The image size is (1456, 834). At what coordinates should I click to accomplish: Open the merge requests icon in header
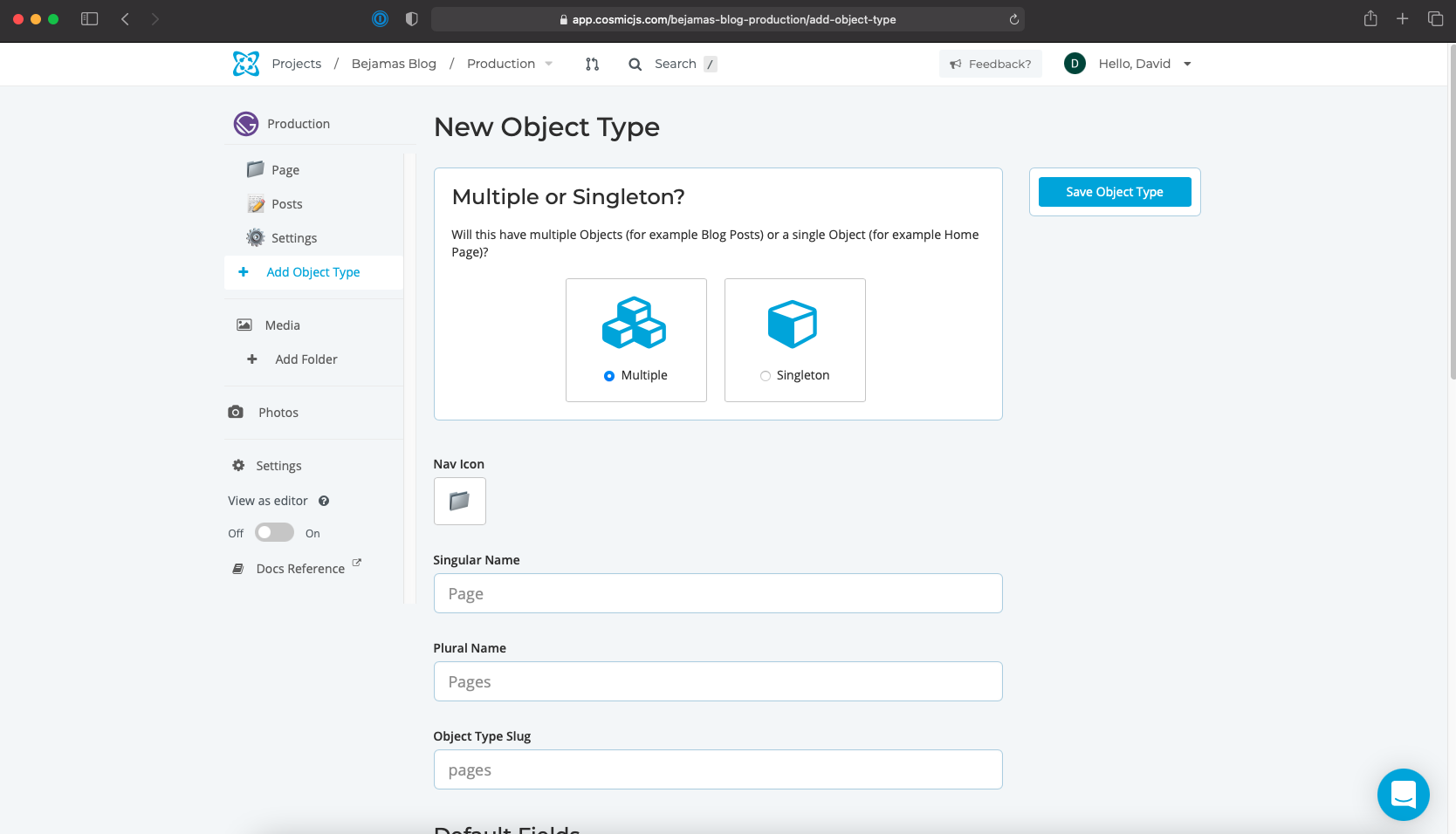pyautogui.click(x=592, y=64)
